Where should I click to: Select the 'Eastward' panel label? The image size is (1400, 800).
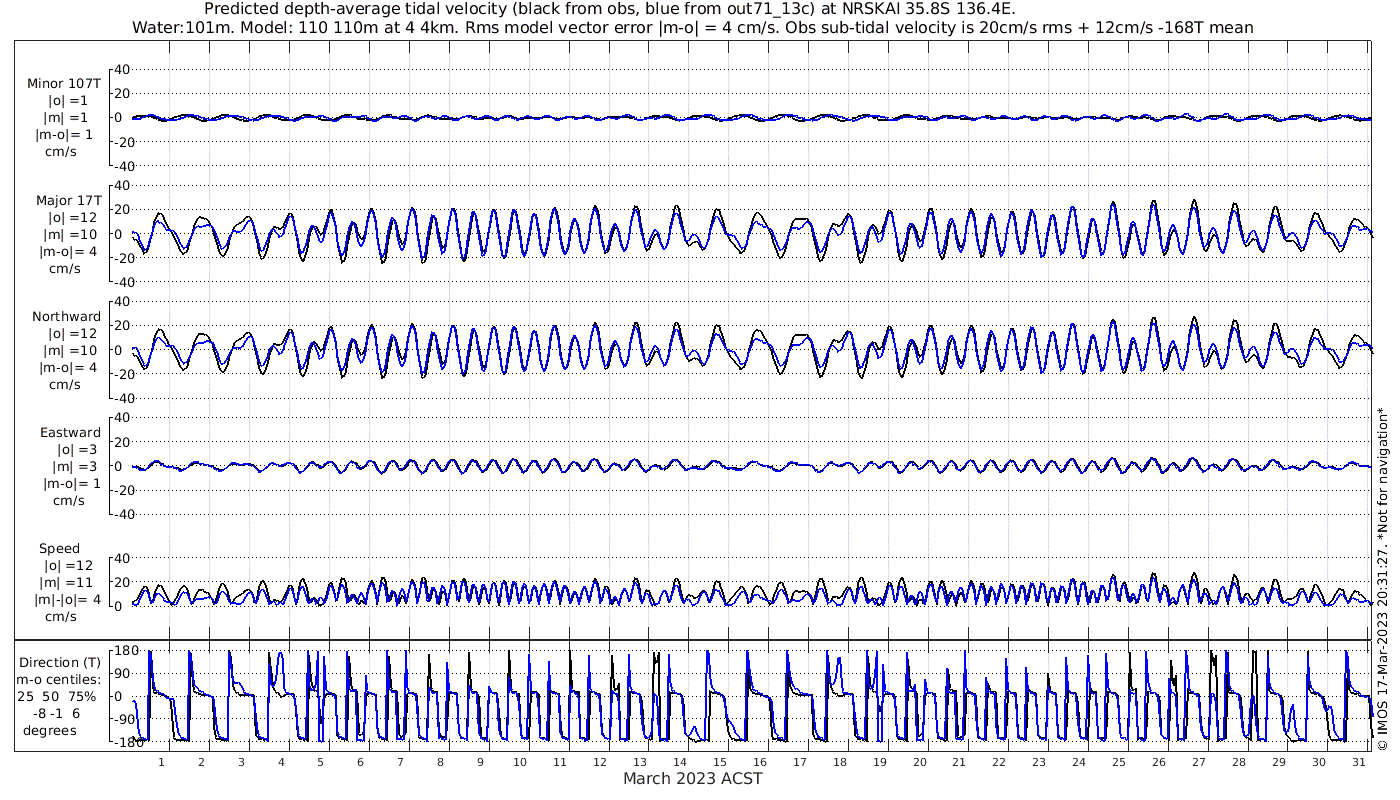(x=70, y=433)
